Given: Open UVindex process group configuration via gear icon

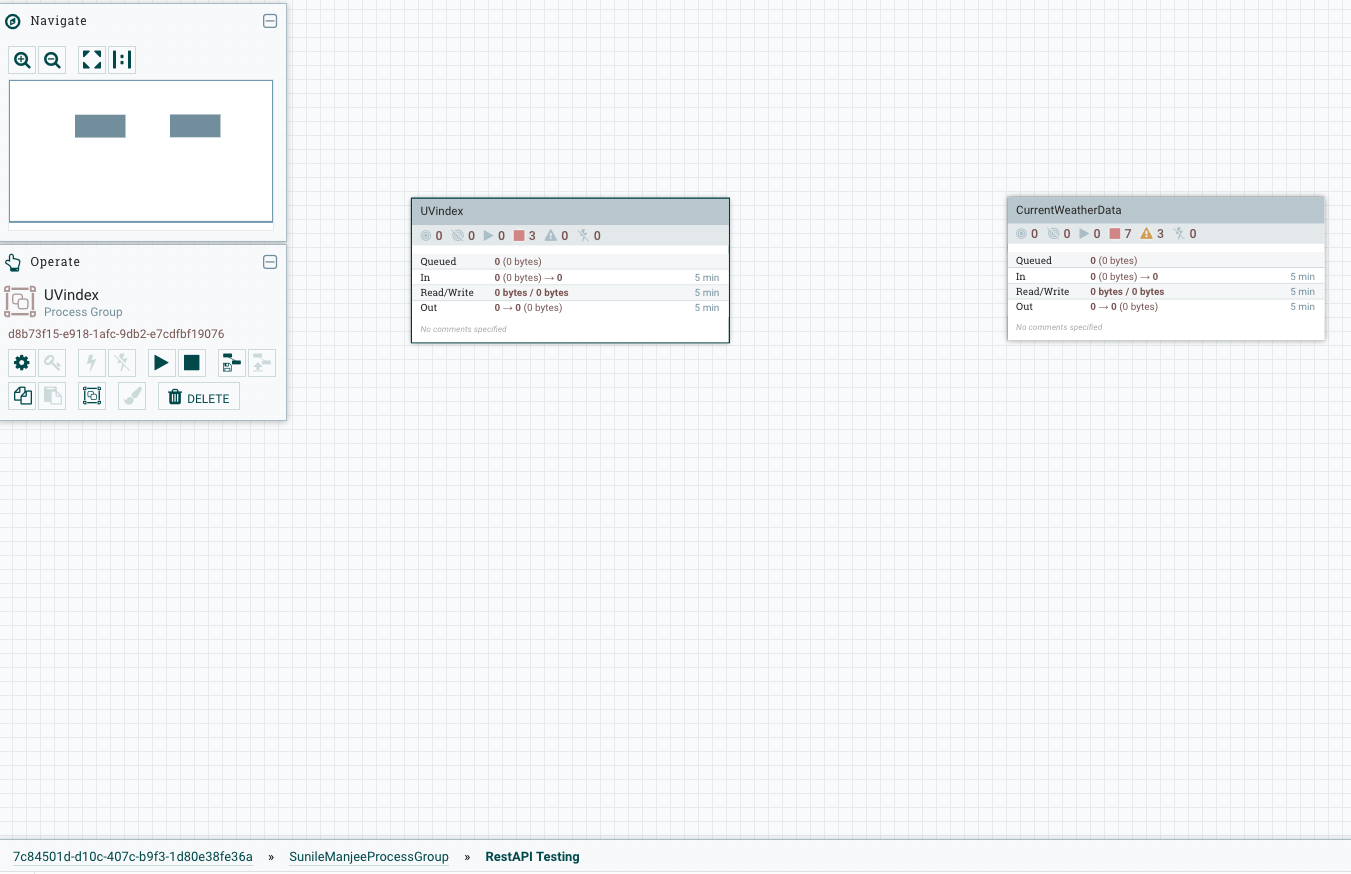Looking at the screenshot, I should coord(22,362).
